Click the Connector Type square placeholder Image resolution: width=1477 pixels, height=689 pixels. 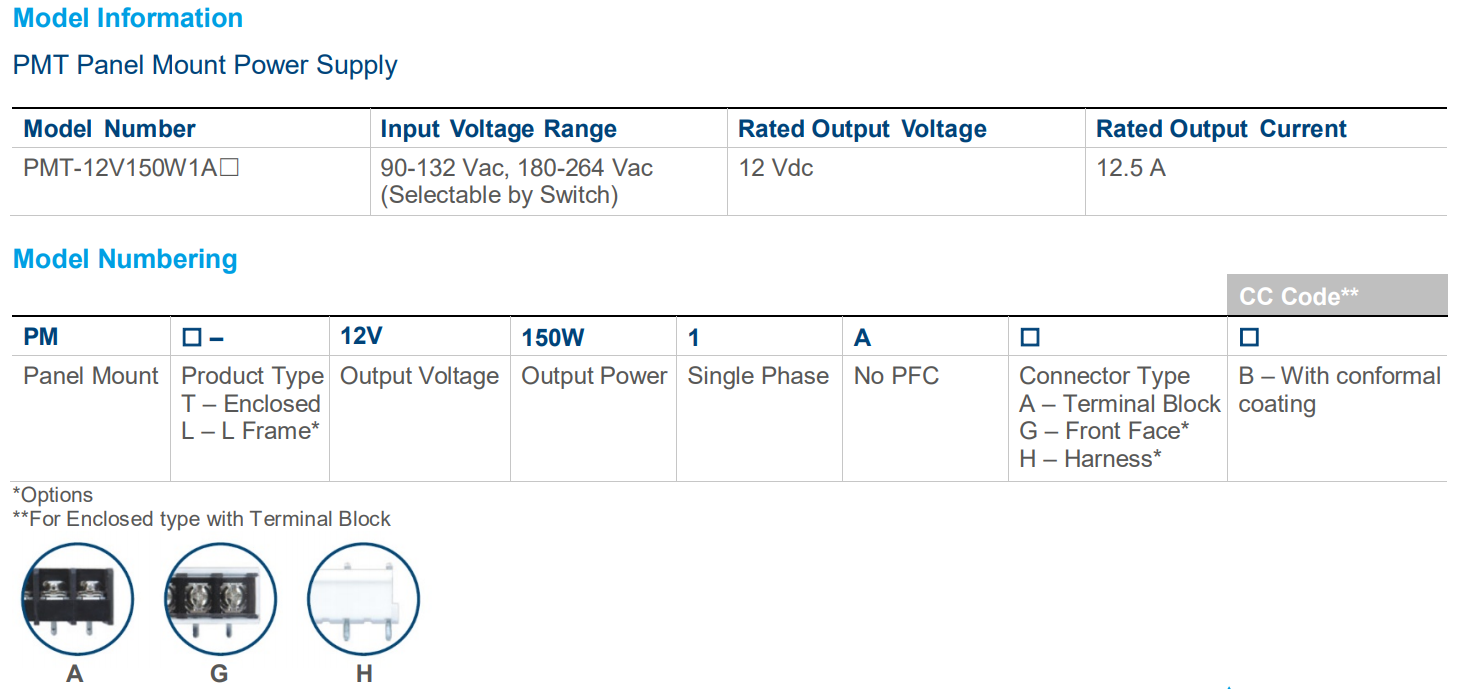pos(1030,338)
